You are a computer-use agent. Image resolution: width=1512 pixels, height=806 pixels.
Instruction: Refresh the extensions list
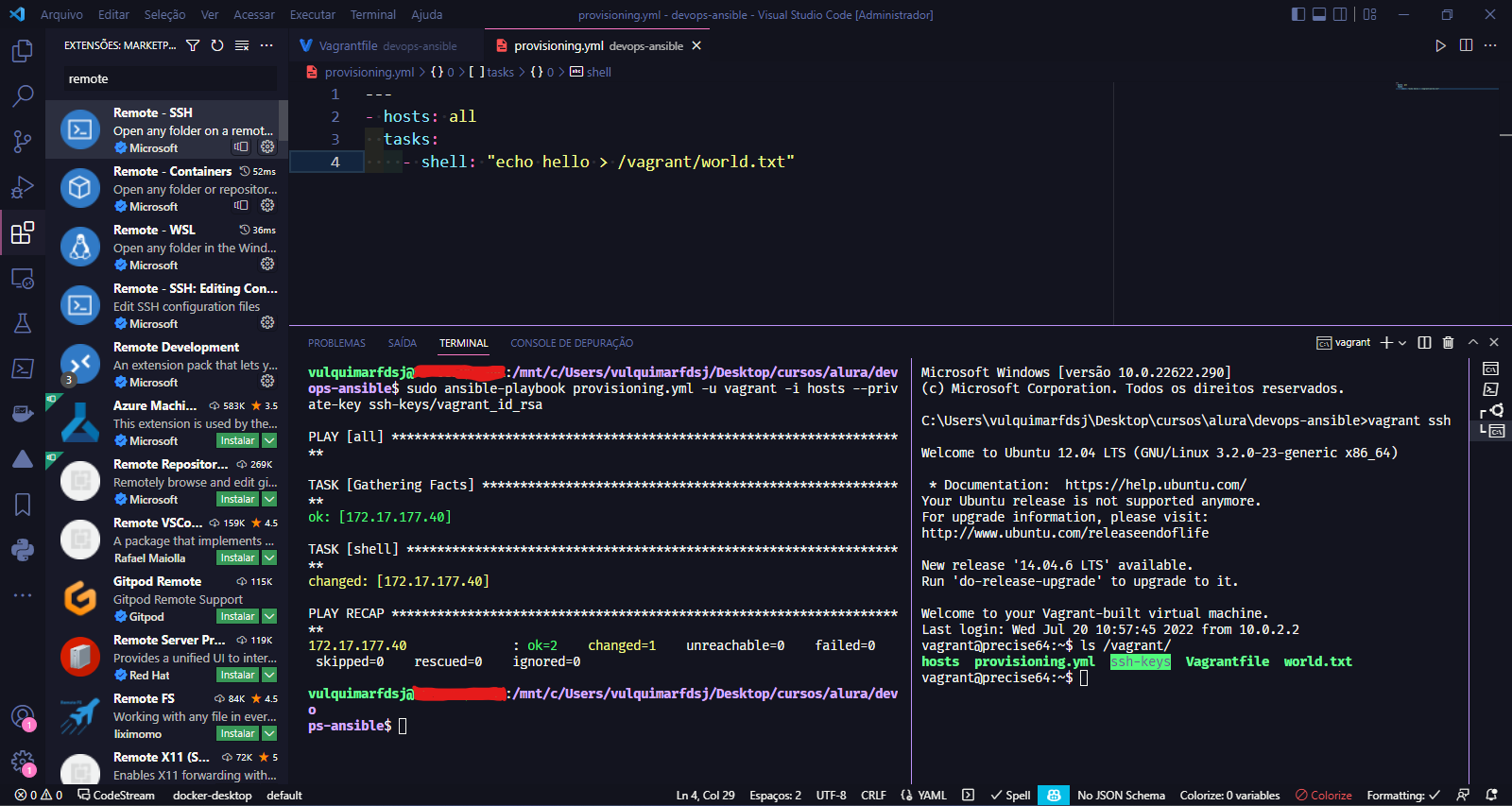[x=217, y=45]
